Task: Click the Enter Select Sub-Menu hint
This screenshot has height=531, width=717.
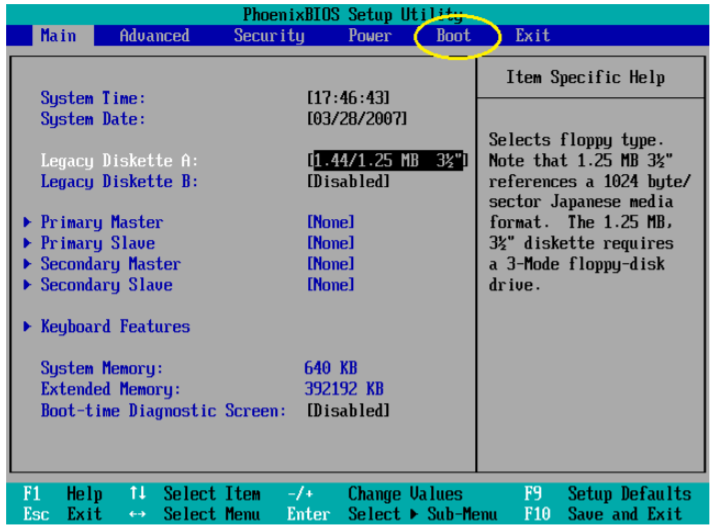Action: [x=392, y=514]
